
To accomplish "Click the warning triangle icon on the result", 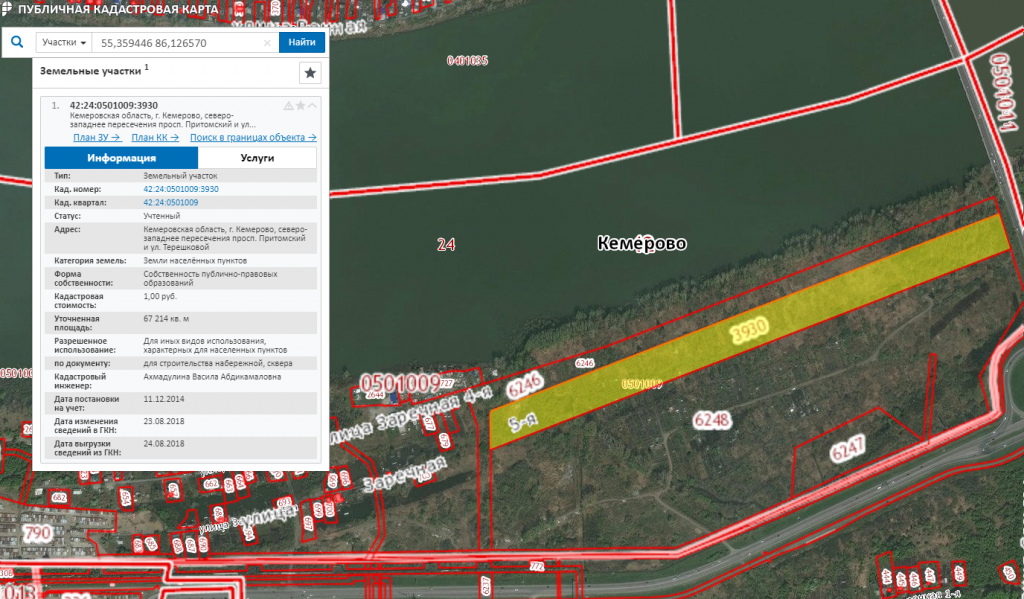I will pos(288,105).
